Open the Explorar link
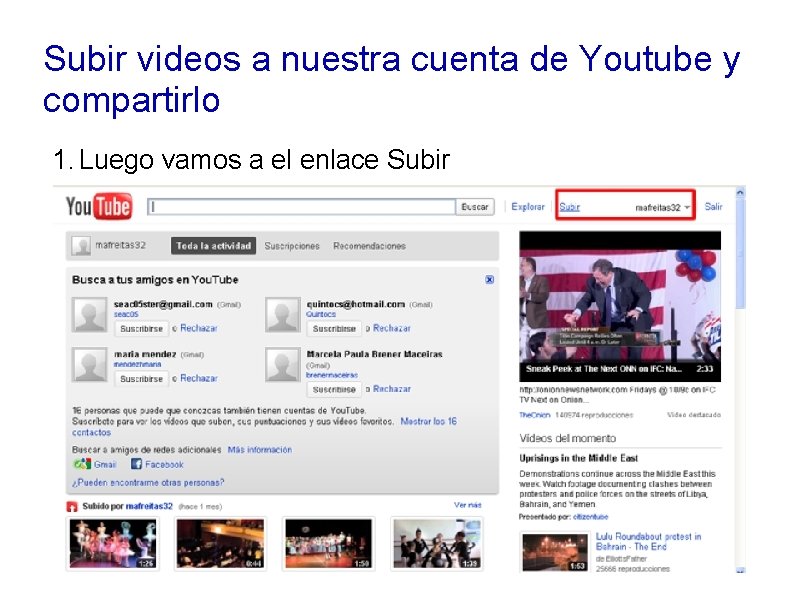Screen dimensions: 800x600 (x=528, y=207)
